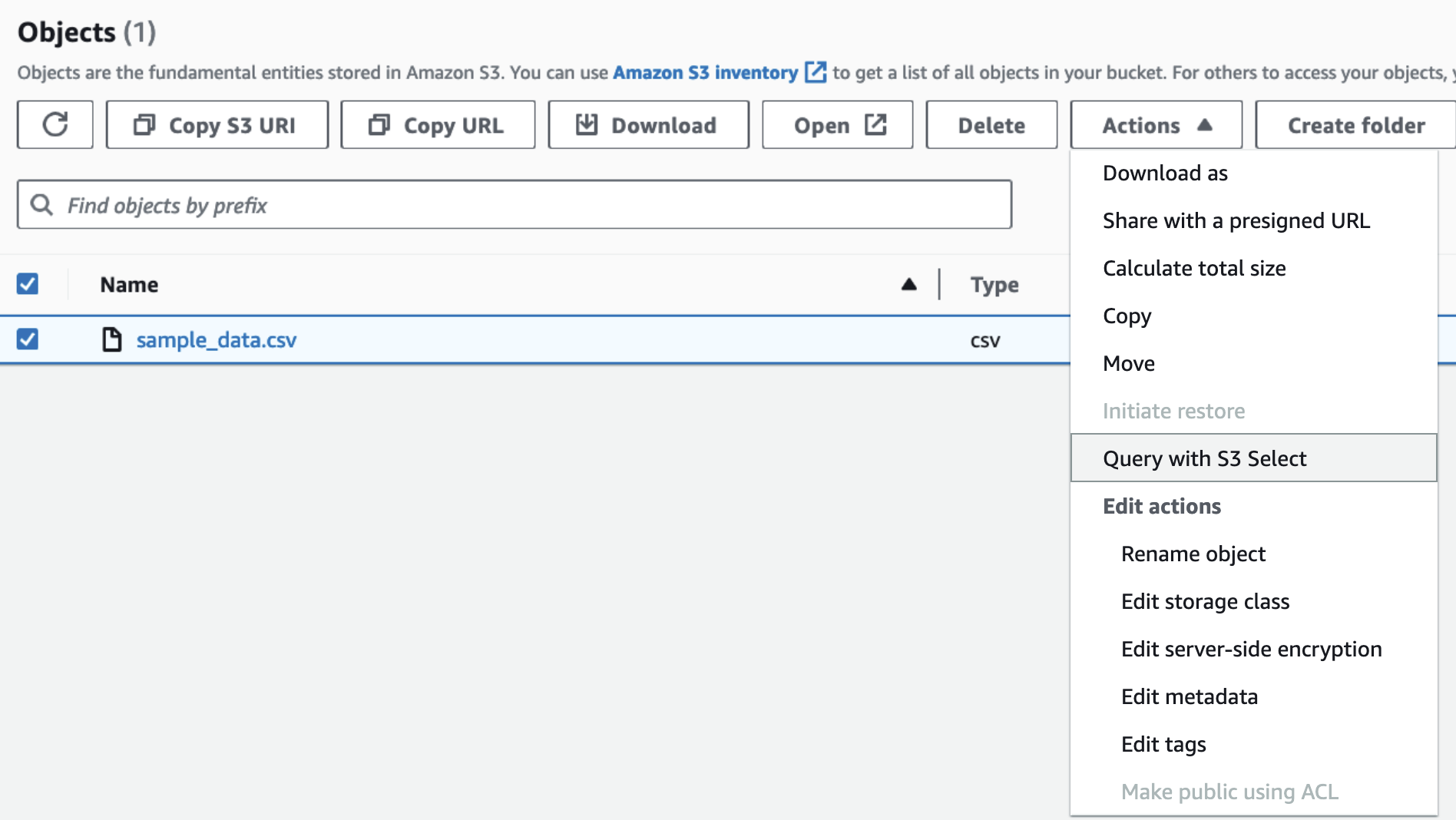1456x820 pixels.
Task: Open the selected object with Open button
Action: pyautogui.click(x=838, y=124)
